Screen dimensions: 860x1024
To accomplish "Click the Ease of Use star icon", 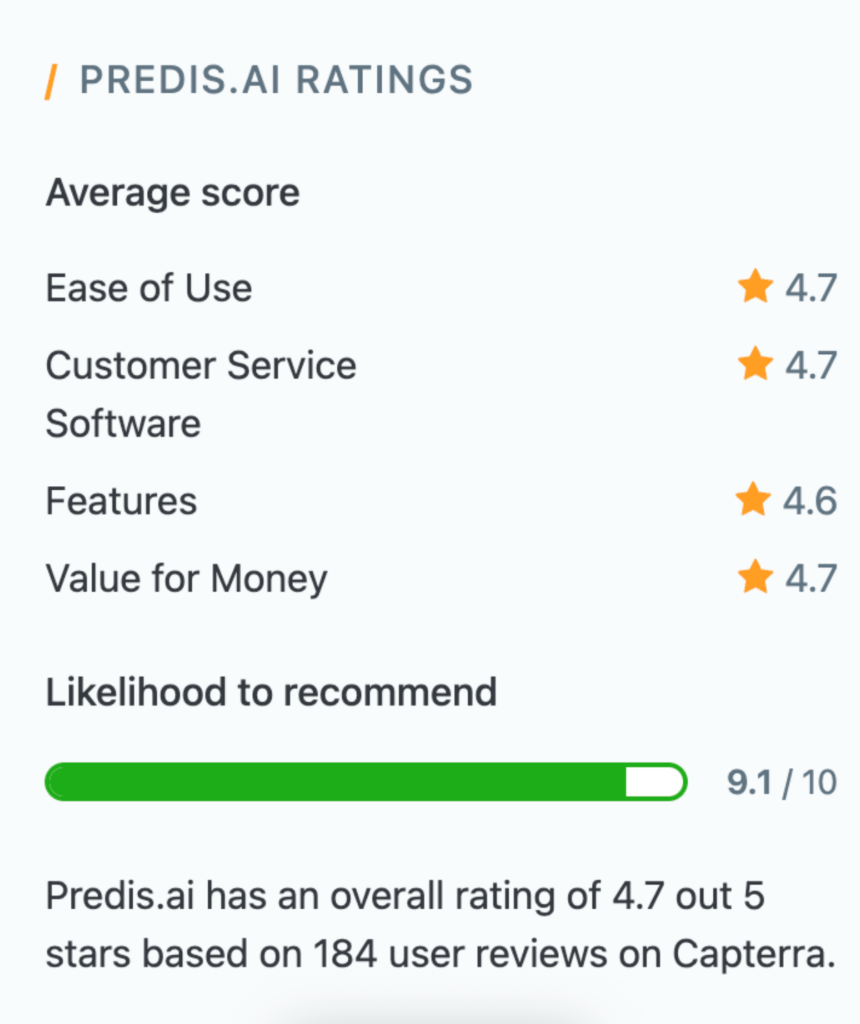I will [755, 288].
